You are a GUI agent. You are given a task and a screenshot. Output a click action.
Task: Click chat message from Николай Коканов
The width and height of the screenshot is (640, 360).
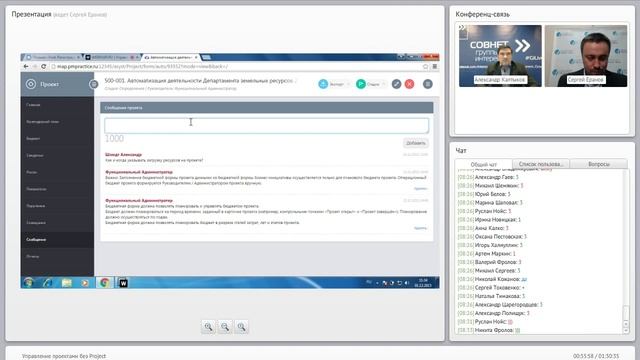492,279
